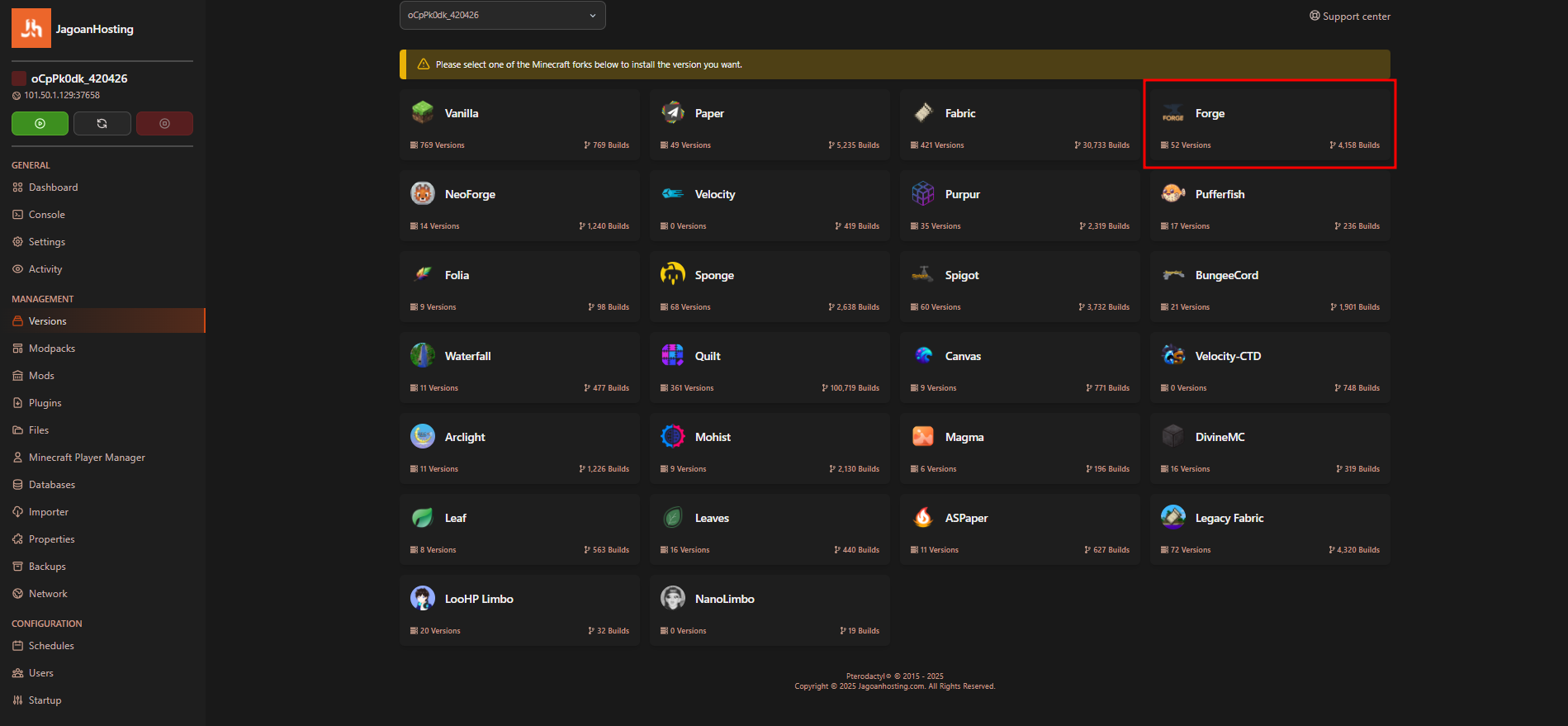Select the Velocity fork icon
This screenshot has width=1568, height=726.
(673, 193)
